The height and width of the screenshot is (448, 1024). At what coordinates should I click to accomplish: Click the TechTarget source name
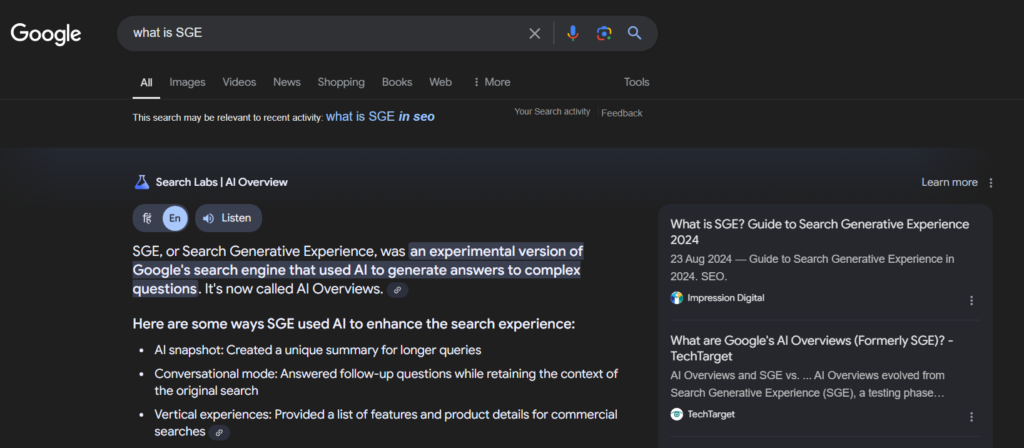[x=711, y=414]
